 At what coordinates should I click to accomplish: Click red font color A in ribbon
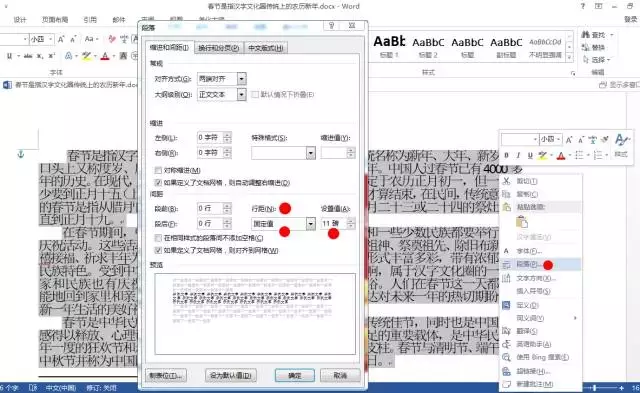(105, 56)
